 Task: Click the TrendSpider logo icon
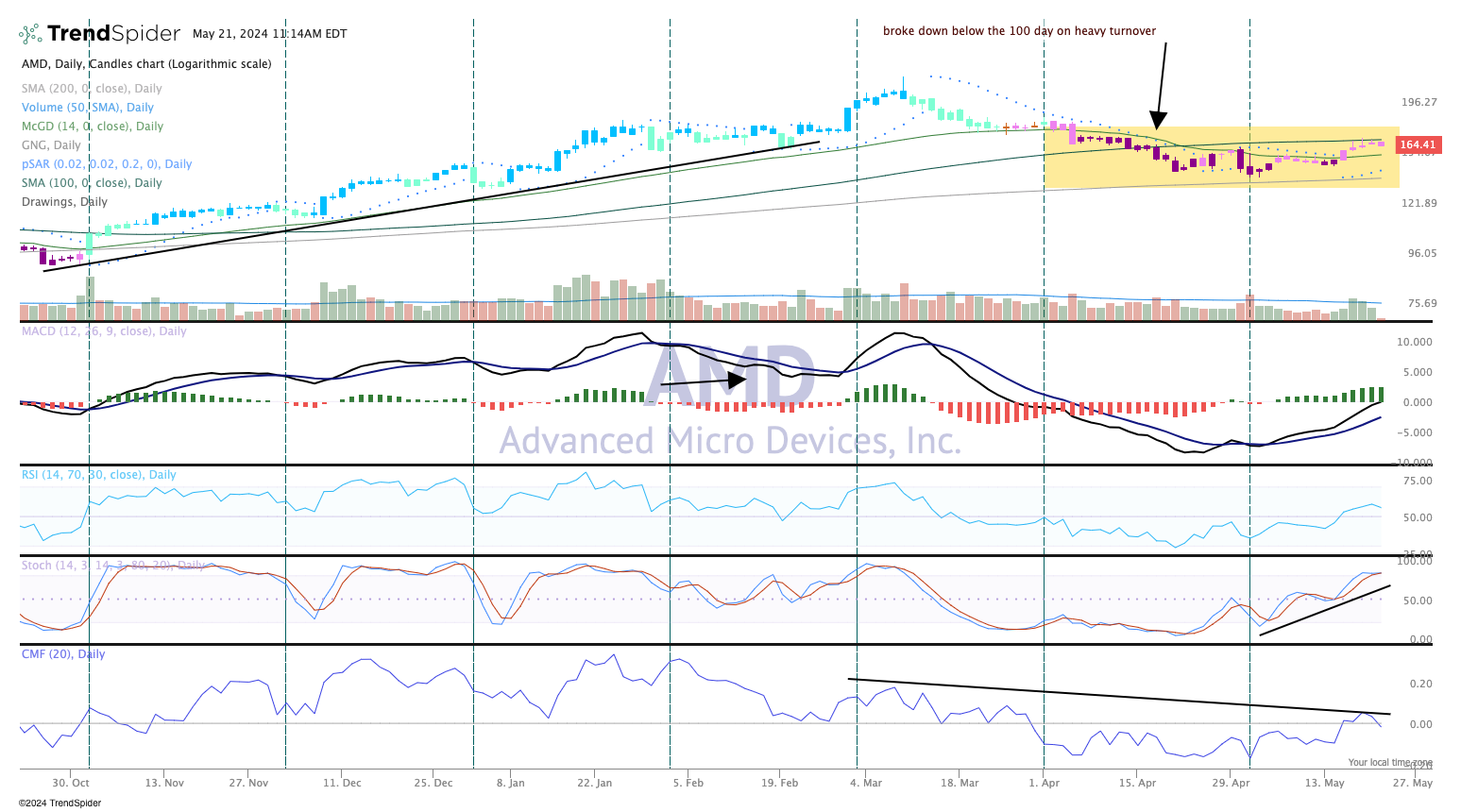pos(31,34)
